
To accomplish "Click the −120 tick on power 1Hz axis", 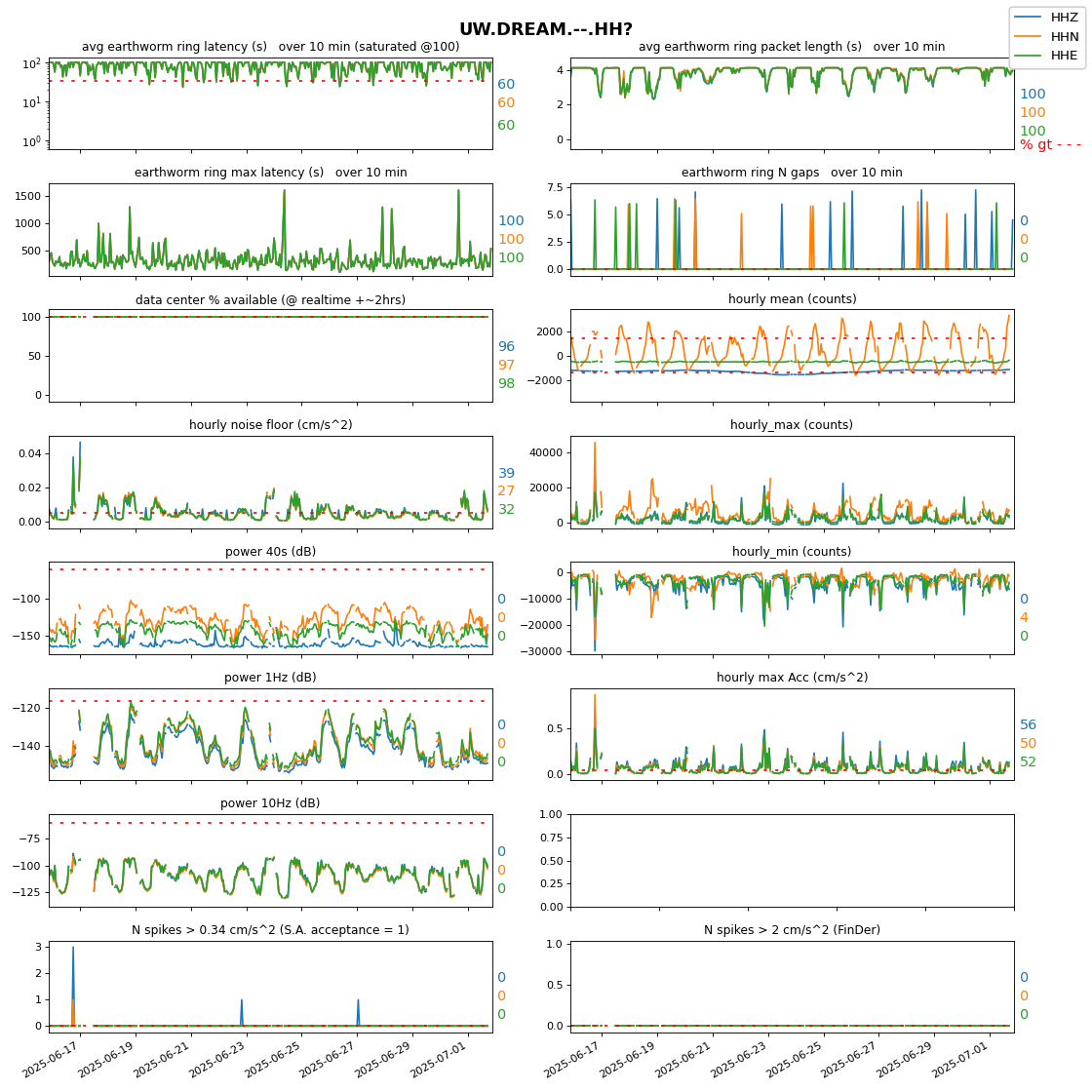I will (x=26, y=708).
